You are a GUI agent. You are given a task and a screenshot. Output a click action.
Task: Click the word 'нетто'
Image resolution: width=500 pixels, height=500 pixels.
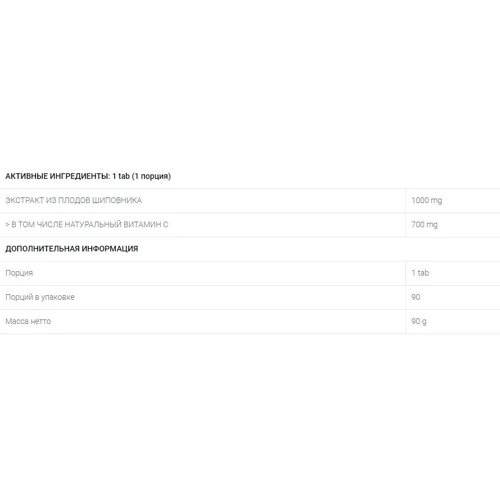[x=41, y=321]
